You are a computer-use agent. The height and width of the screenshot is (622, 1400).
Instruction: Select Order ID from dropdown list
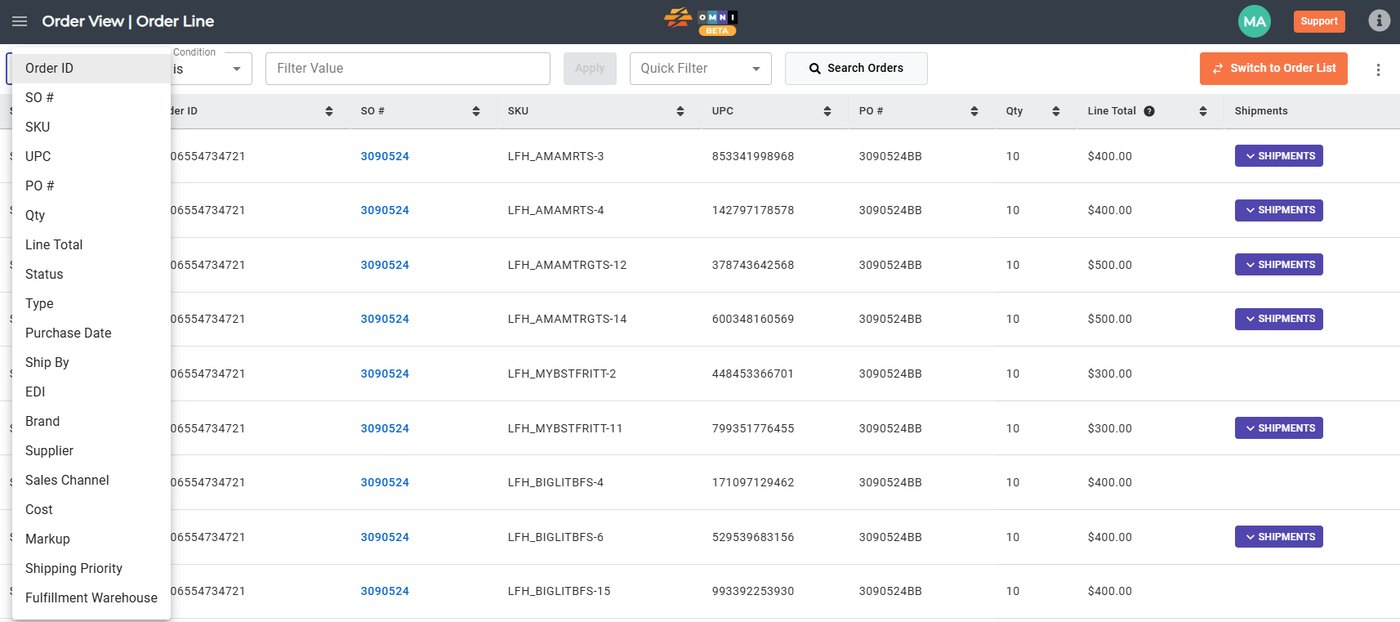click(91, 68)
